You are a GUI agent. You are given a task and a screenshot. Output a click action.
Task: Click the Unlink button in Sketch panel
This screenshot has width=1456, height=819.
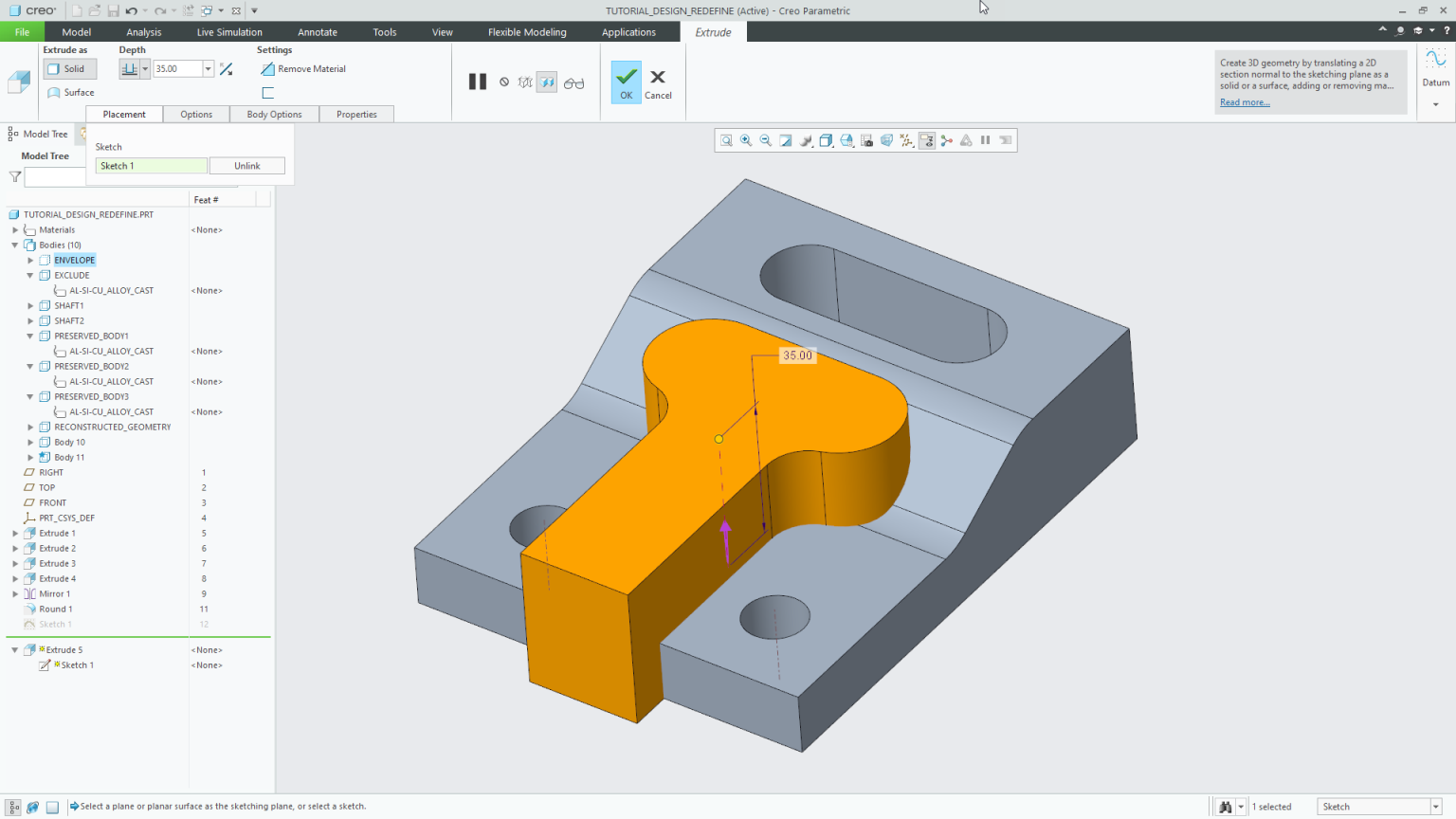pos(246,165)
